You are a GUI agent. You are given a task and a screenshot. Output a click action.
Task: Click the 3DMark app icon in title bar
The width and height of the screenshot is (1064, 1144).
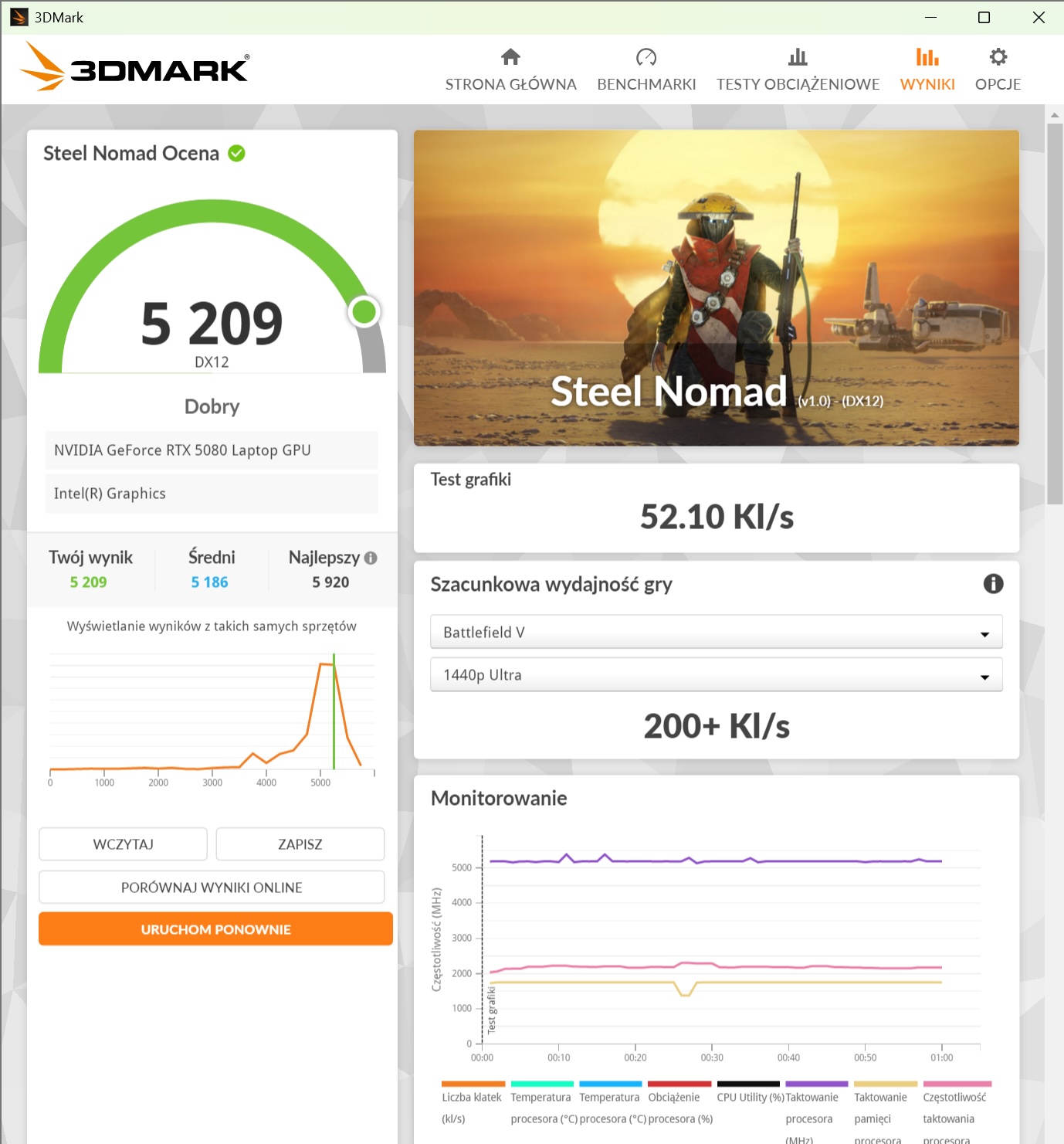tap(19, 17)
